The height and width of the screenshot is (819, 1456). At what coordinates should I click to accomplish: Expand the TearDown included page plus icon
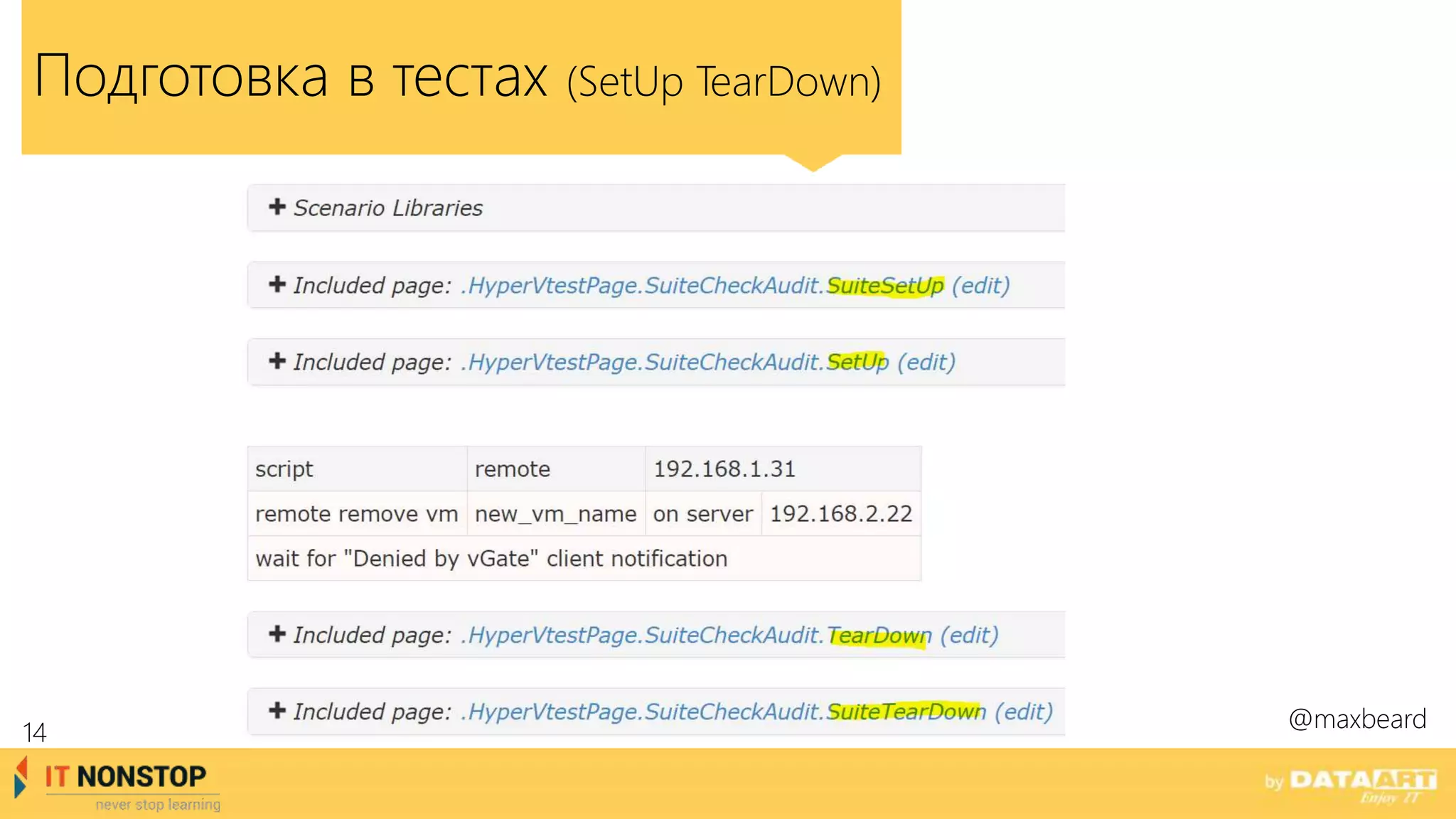tap(277, 634)
